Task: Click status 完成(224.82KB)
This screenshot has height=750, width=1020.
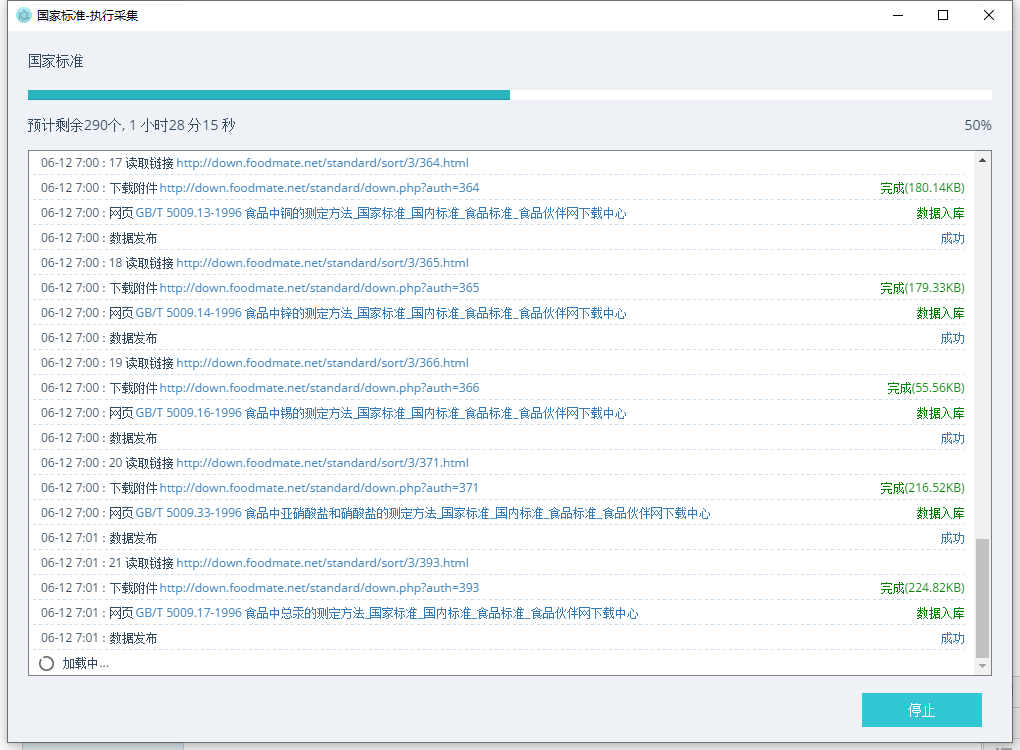Action: pyautogui.click(x=922, y=588)
